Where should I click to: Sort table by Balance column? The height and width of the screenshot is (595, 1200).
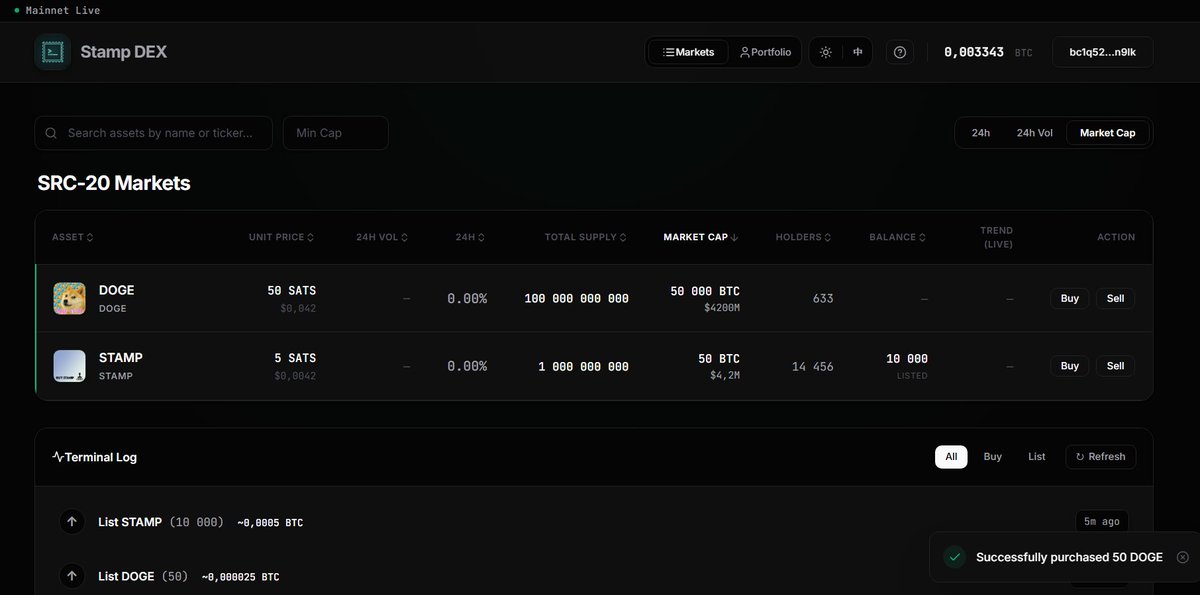[898, 237]
